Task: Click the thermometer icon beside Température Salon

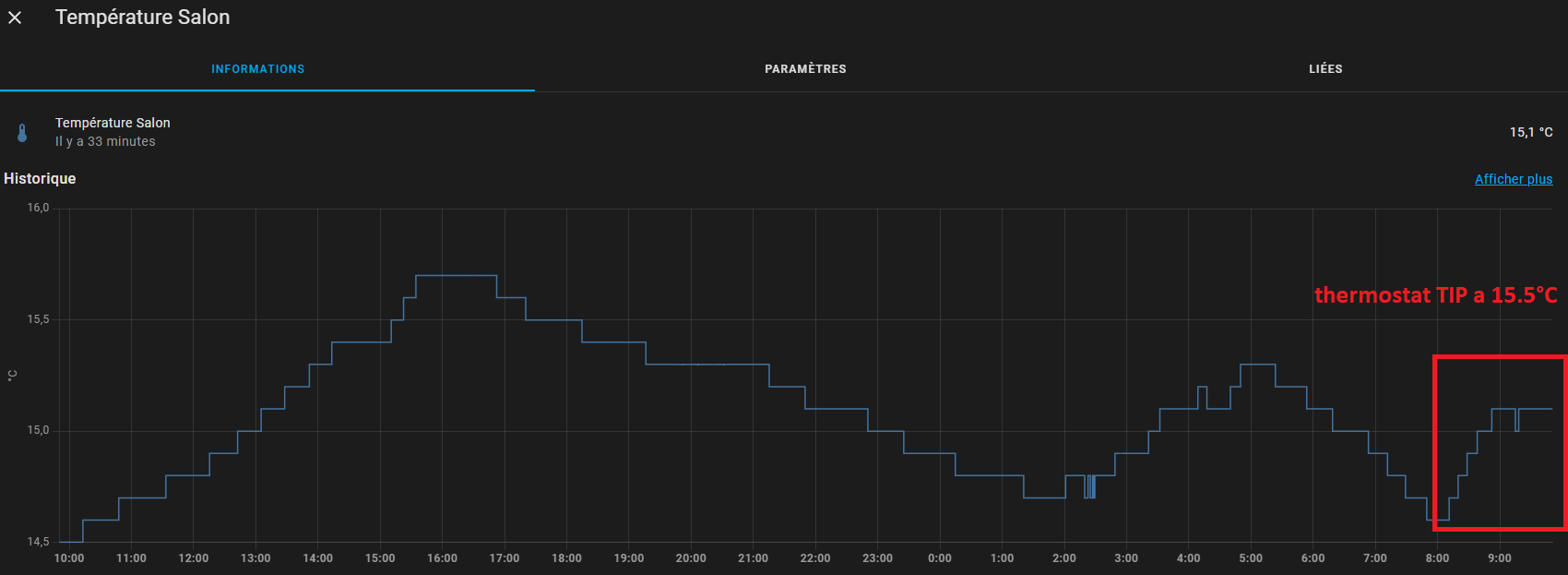Action: pyautogui.click(x=22, y=133)
